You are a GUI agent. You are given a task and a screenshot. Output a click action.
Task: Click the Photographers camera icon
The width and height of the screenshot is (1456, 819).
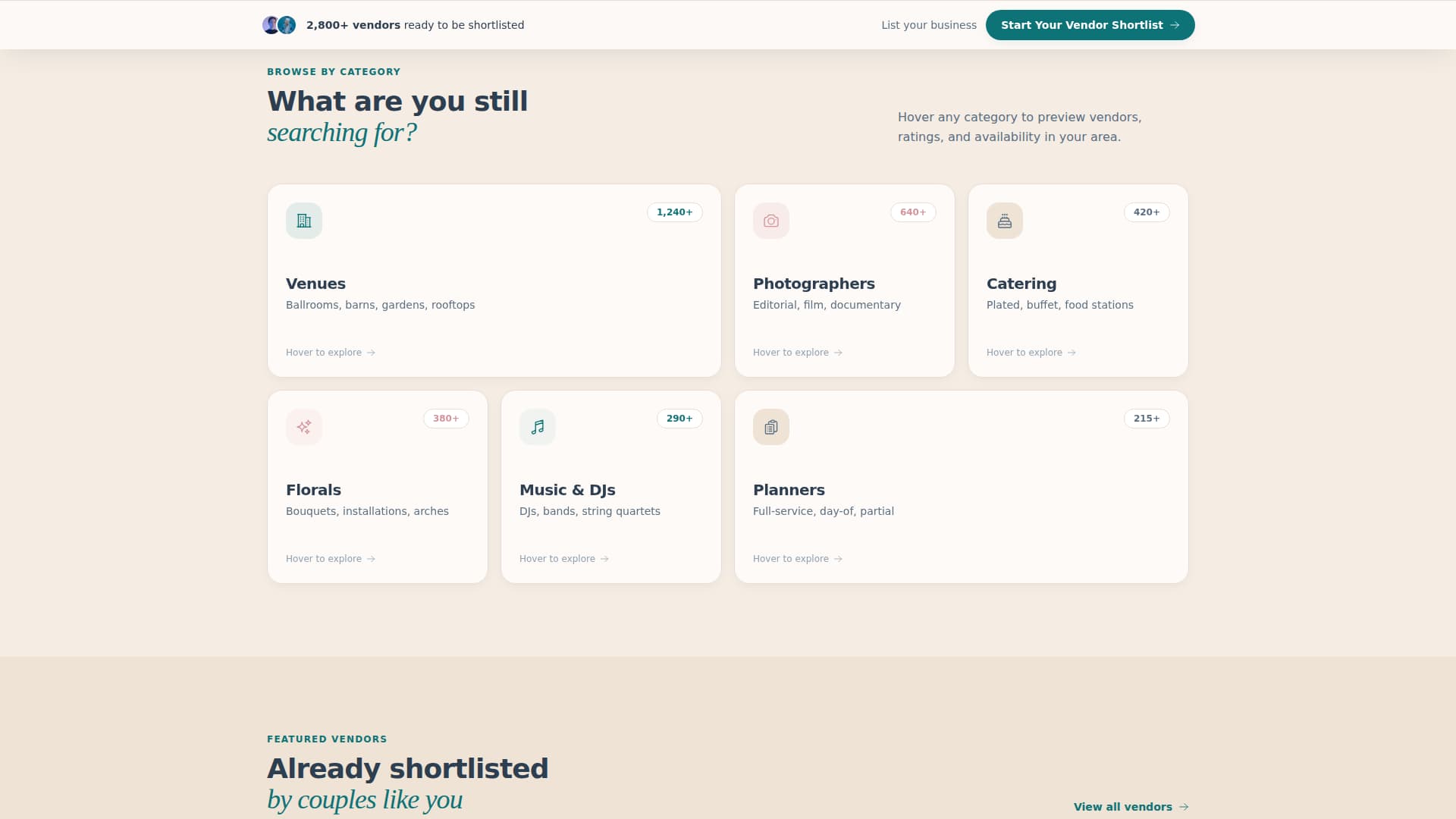[x=771, y=221]
